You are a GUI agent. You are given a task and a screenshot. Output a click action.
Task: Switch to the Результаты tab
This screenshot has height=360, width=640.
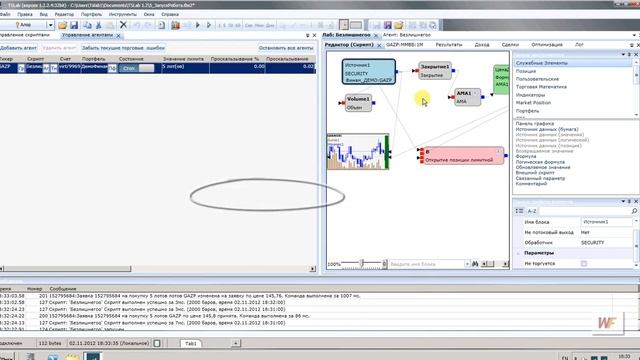449,44
